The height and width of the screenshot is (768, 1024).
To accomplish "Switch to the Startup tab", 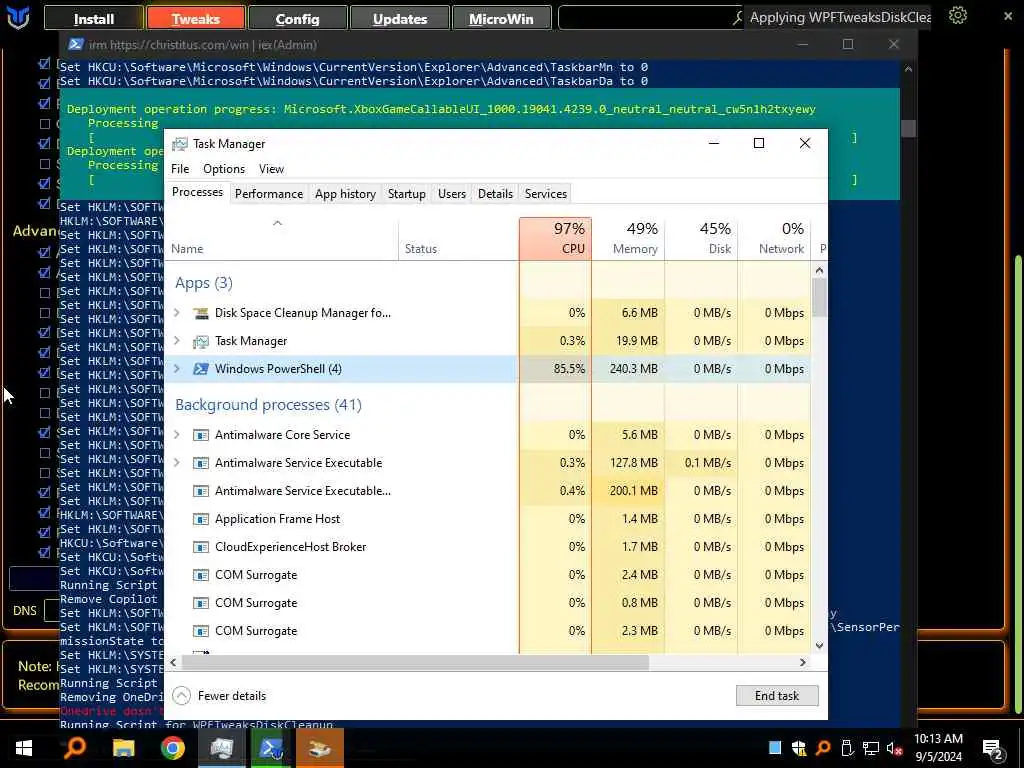I will tap(406, 194).
